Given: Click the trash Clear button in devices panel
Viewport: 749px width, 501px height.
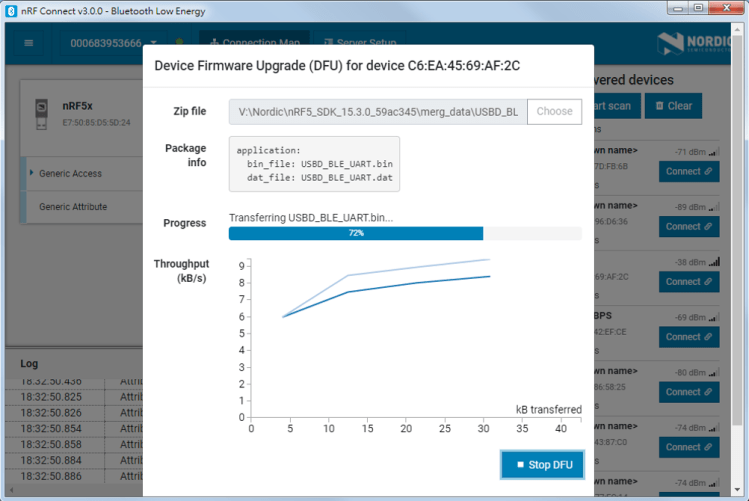Looking at the screenshot, I should coord(673,105).
